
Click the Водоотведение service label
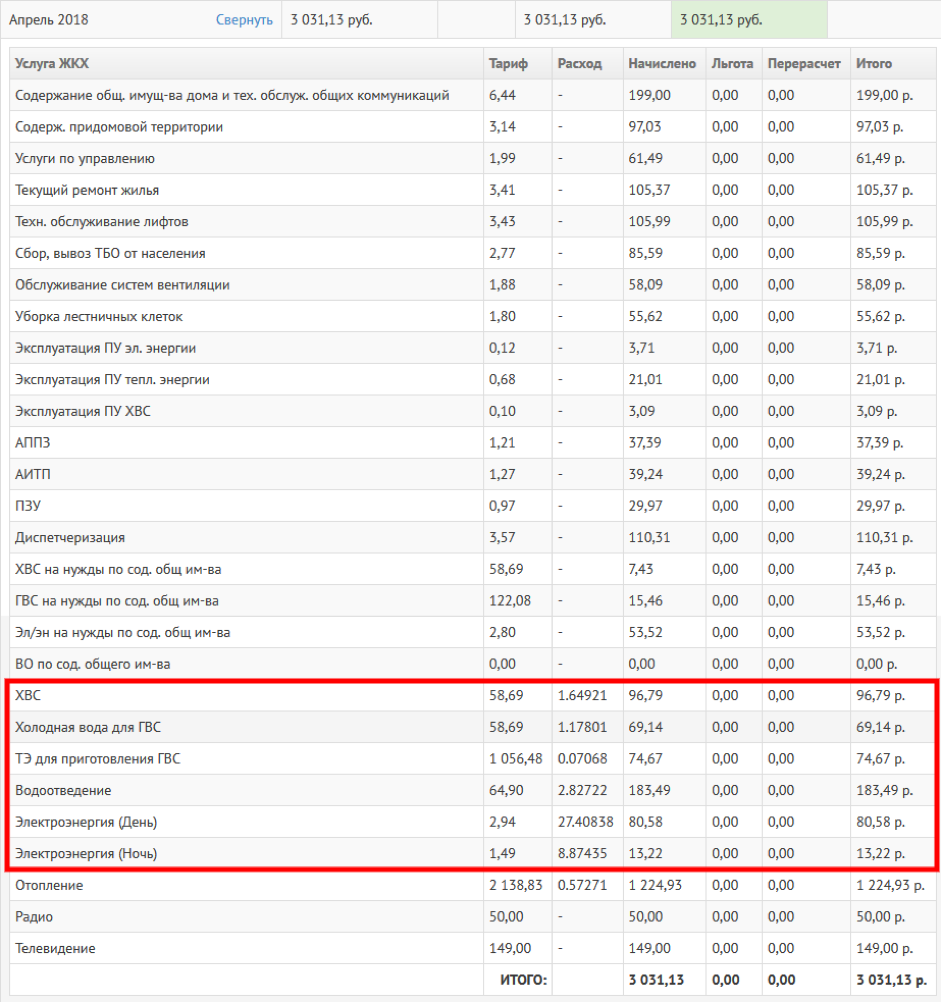63,790
